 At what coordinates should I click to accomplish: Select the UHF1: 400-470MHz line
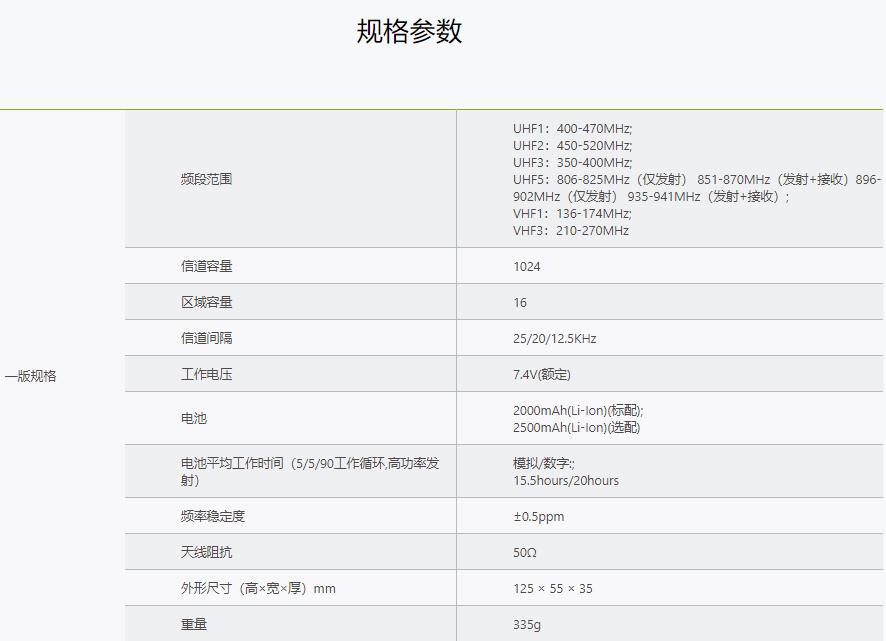click(572, 128)
